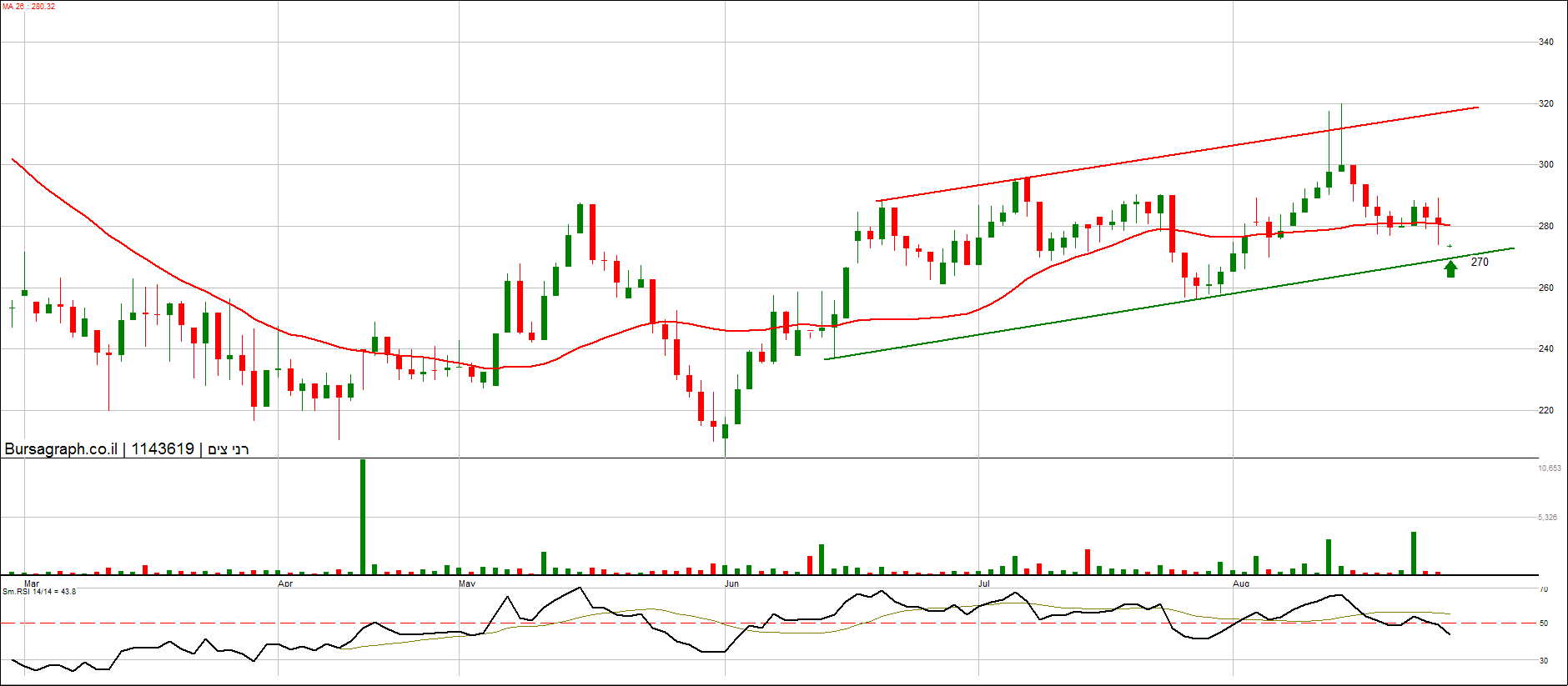Click the Aug label on time axis
Screen dimensions: 1568x686
coord(1241,583)
